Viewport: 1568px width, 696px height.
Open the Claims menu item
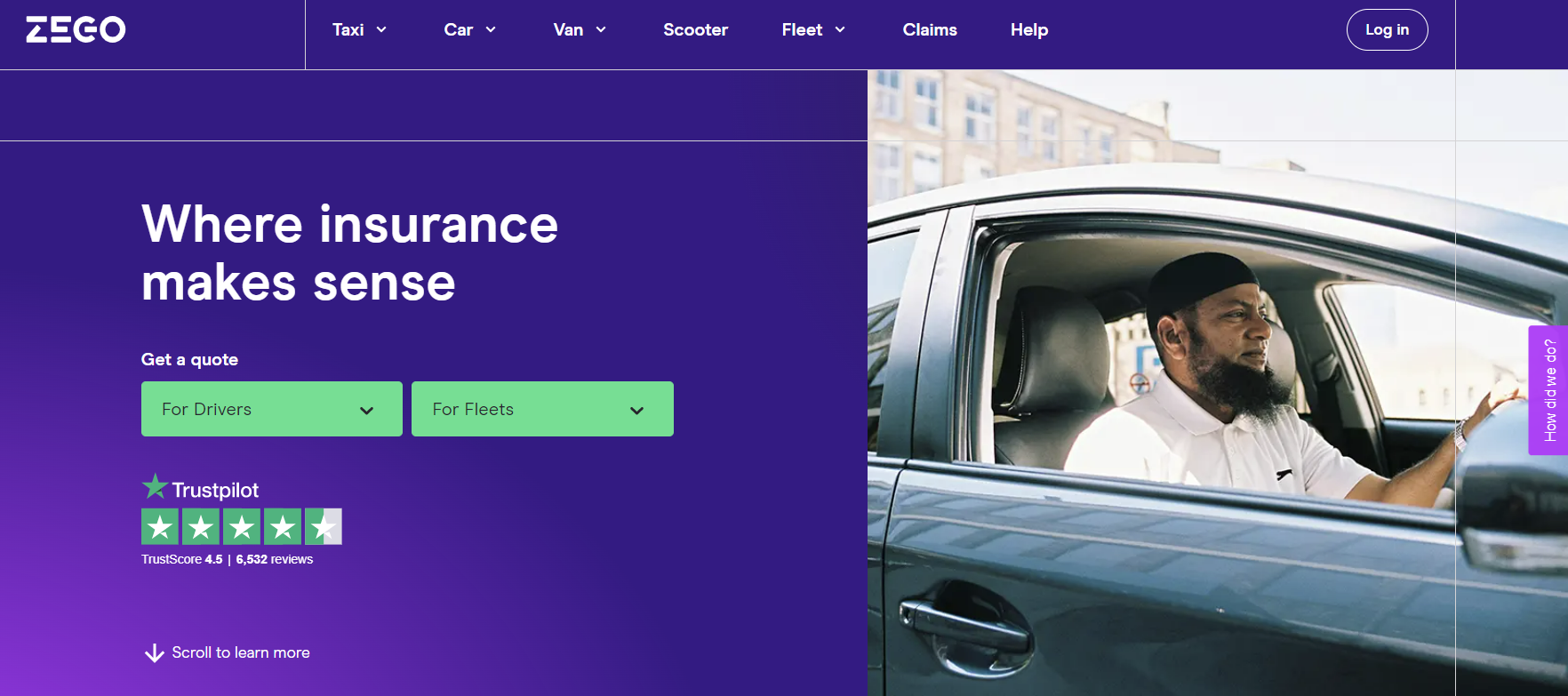(x=930, y=29)
